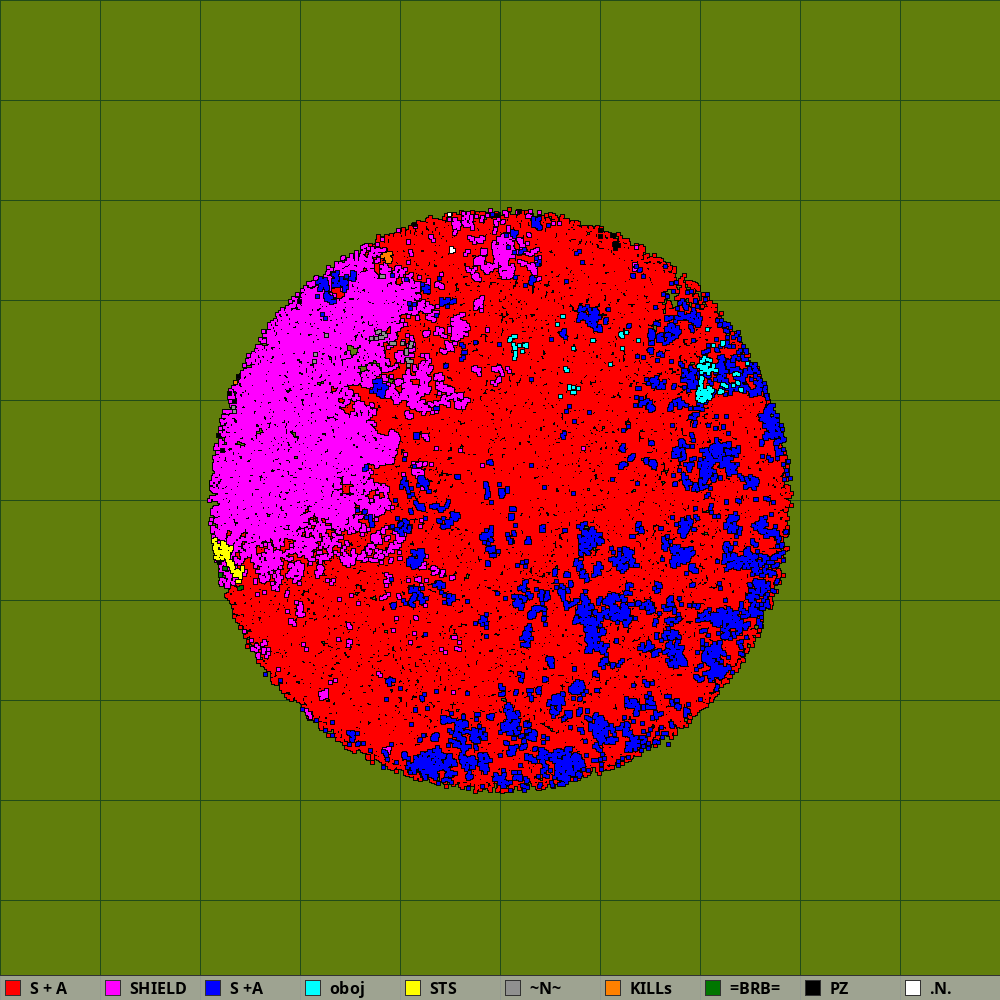Image resolution: width=1000 pixels, height=1000 pixels.
Task: Click the S +A label beside blue swatch
Action: tap(246, 989)
